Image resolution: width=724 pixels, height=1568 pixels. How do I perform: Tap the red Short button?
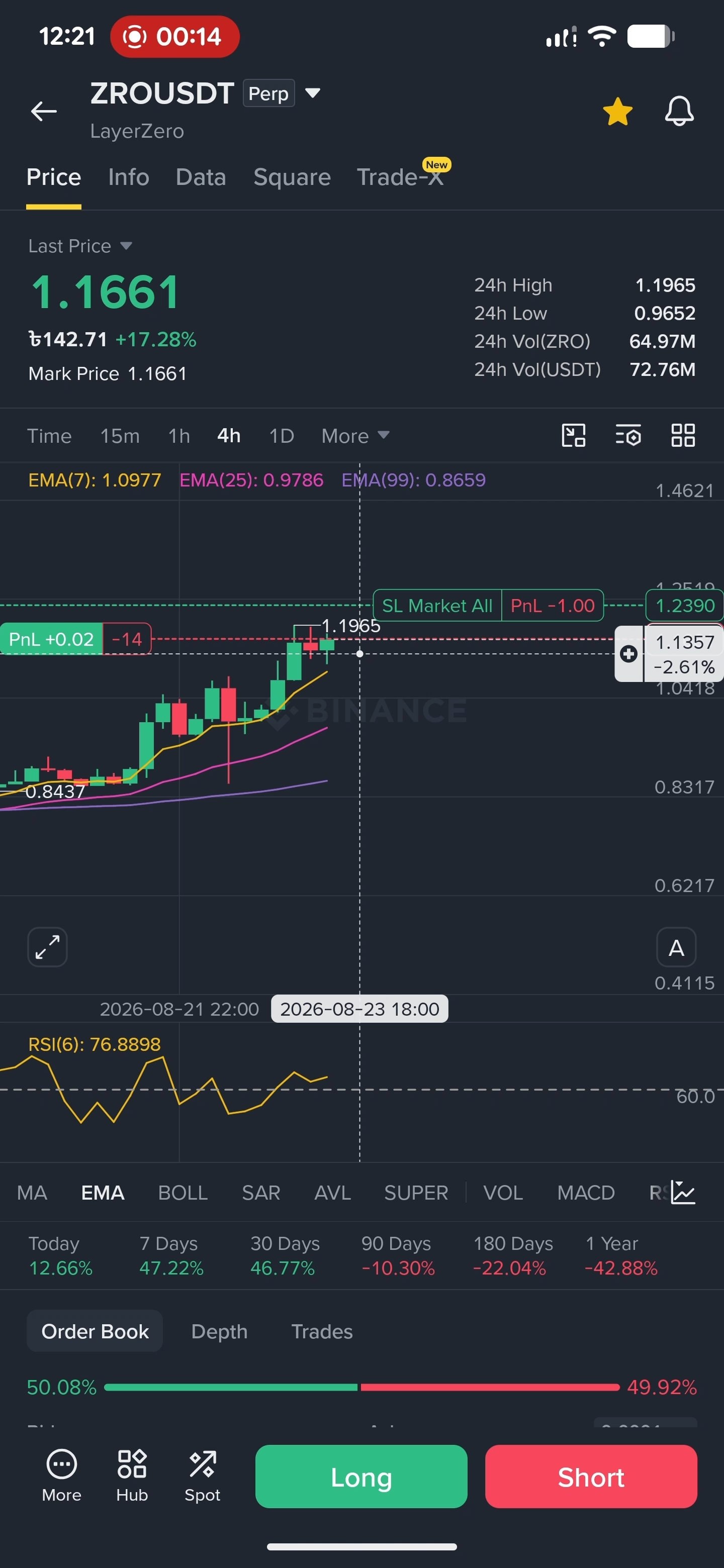click(x=591, y=1477)
